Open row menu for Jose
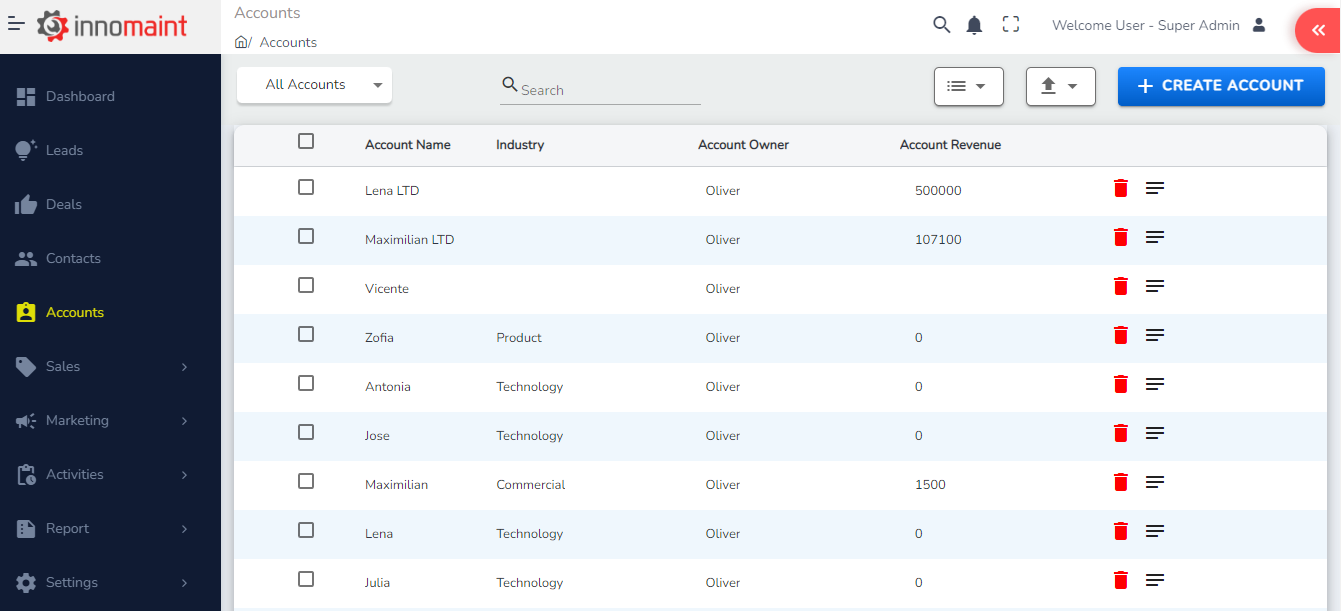1341x611 pixels. 1155,433
